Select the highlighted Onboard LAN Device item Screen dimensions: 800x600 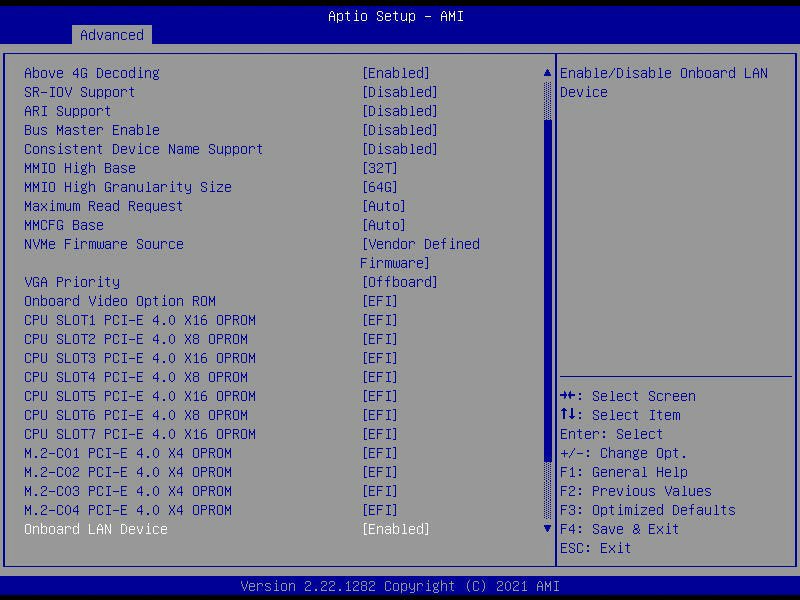click(95, 529)
